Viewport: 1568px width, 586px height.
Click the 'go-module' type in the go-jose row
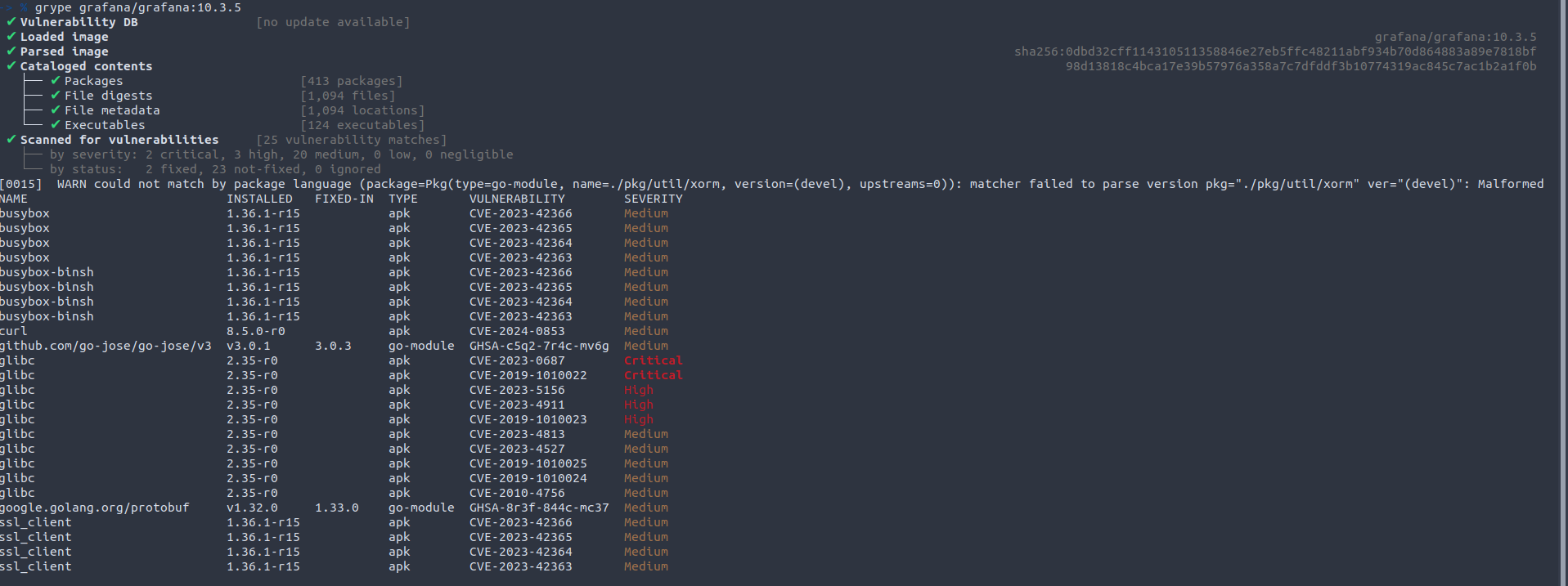pyautogui.click(x=421, y=346)
